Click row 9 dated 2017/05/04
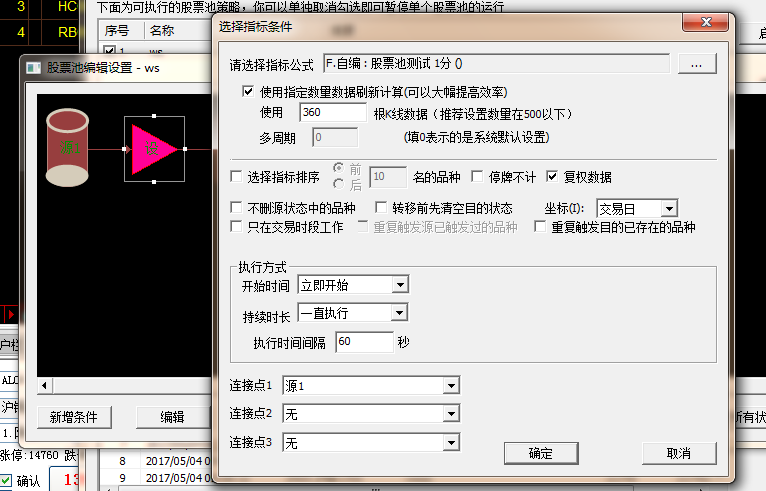 tap(157, 477)
